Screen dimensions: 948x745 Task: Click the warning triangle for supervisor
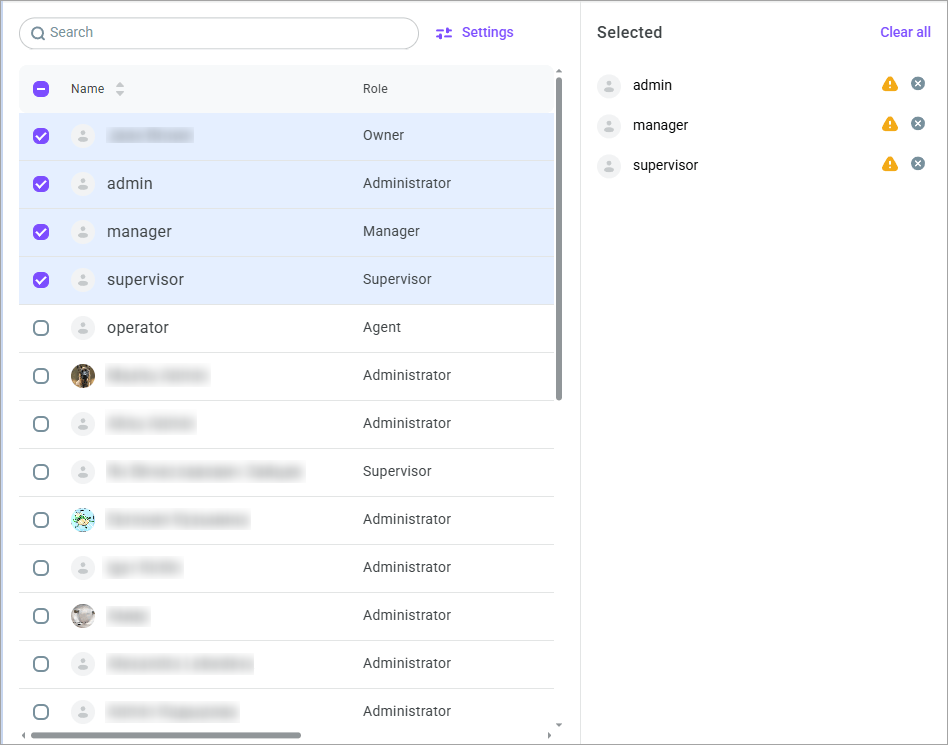[x=889, y=164]
